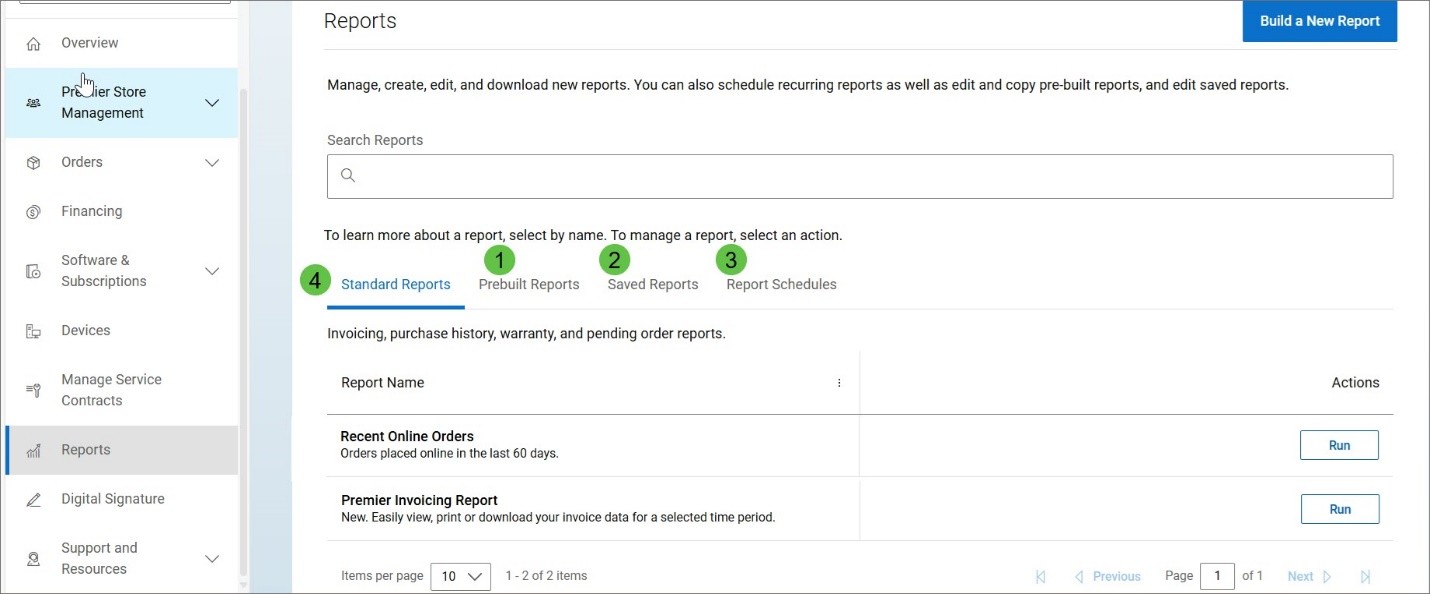This screenshot has height=594, width=1430.
Task: Open the Items per page dropdown
Action: tap(460, 576)
